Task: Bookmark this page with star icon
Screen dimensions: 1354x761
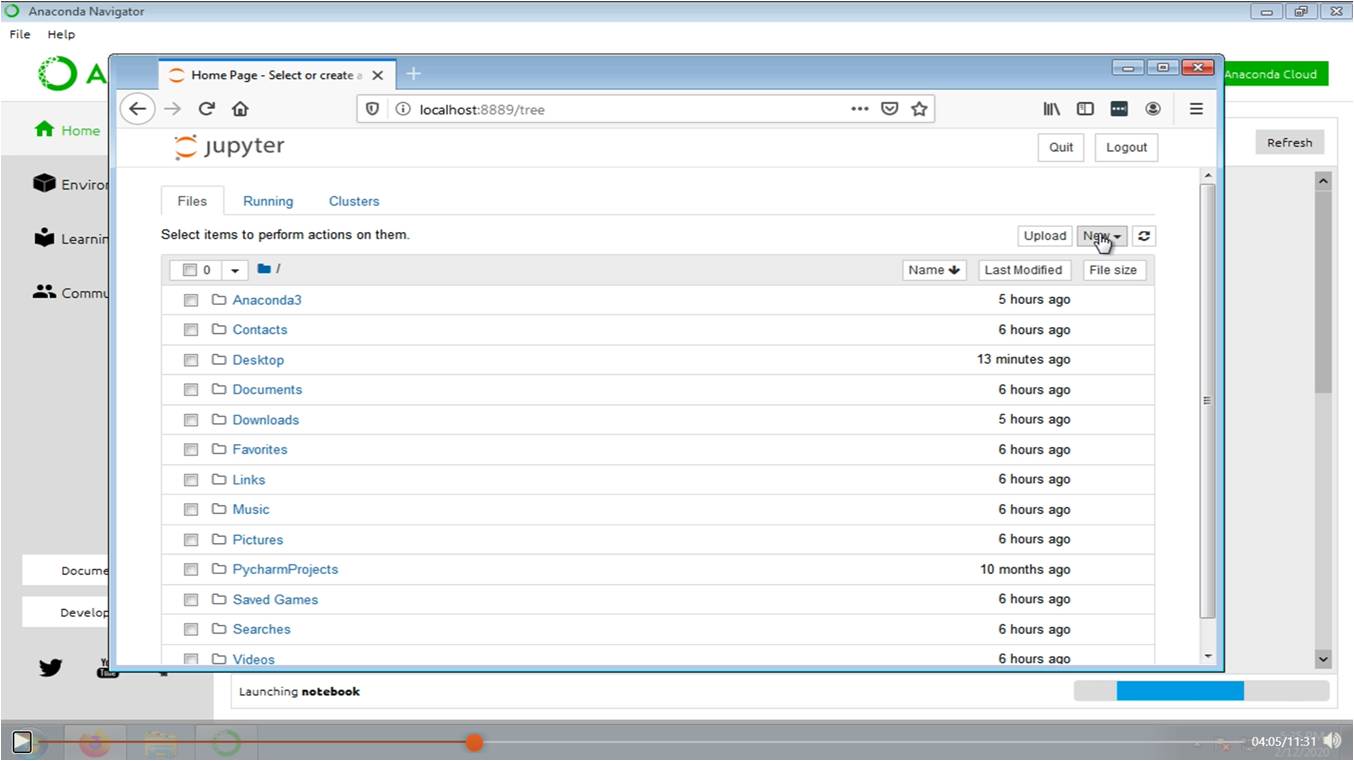Action: point(919,109)
